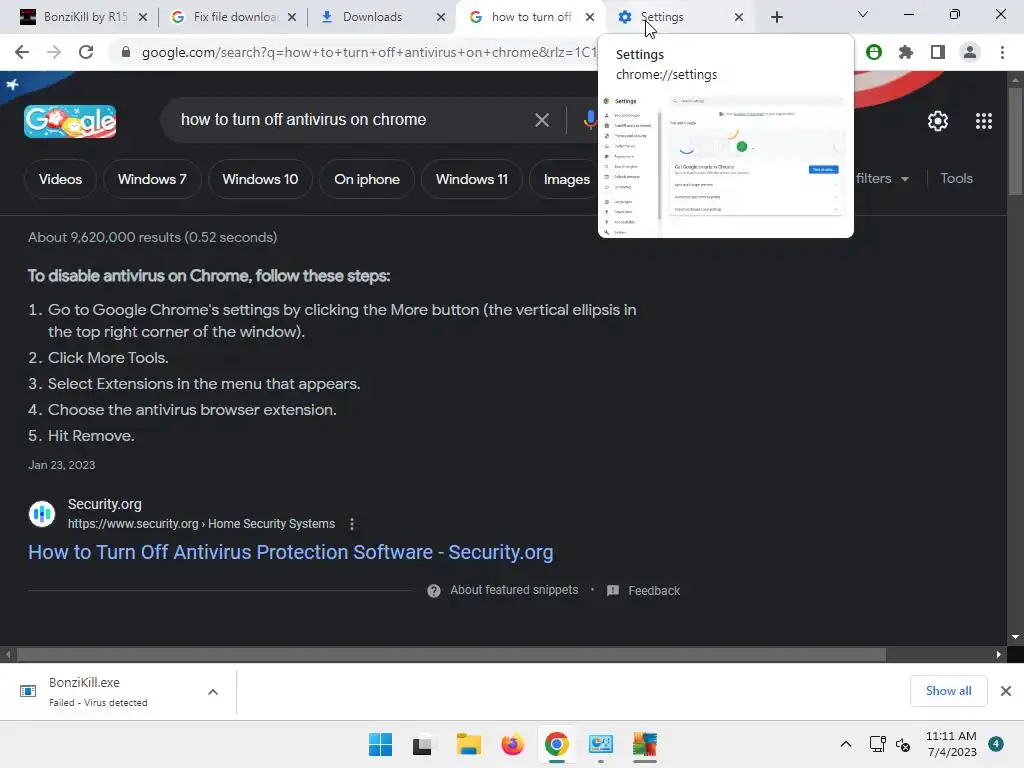Go back using the browser back arrow
Screen dimensions: 1024x768
22,52
